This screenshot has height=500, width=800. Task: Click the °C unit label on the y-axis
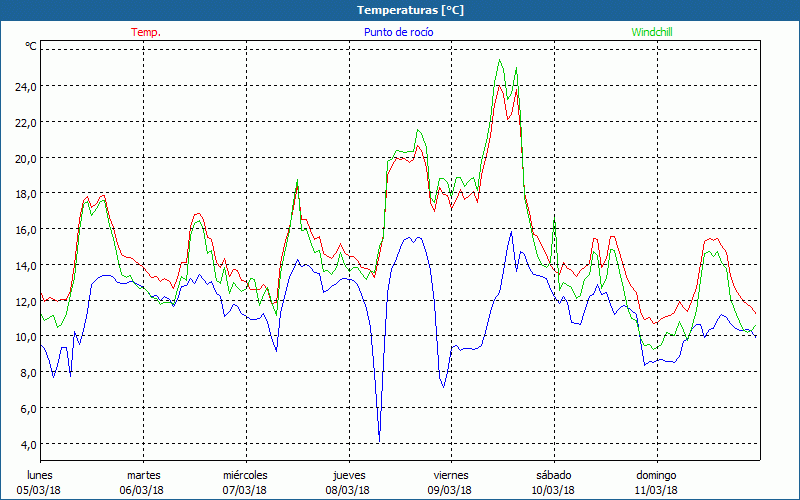click(31, 47)
